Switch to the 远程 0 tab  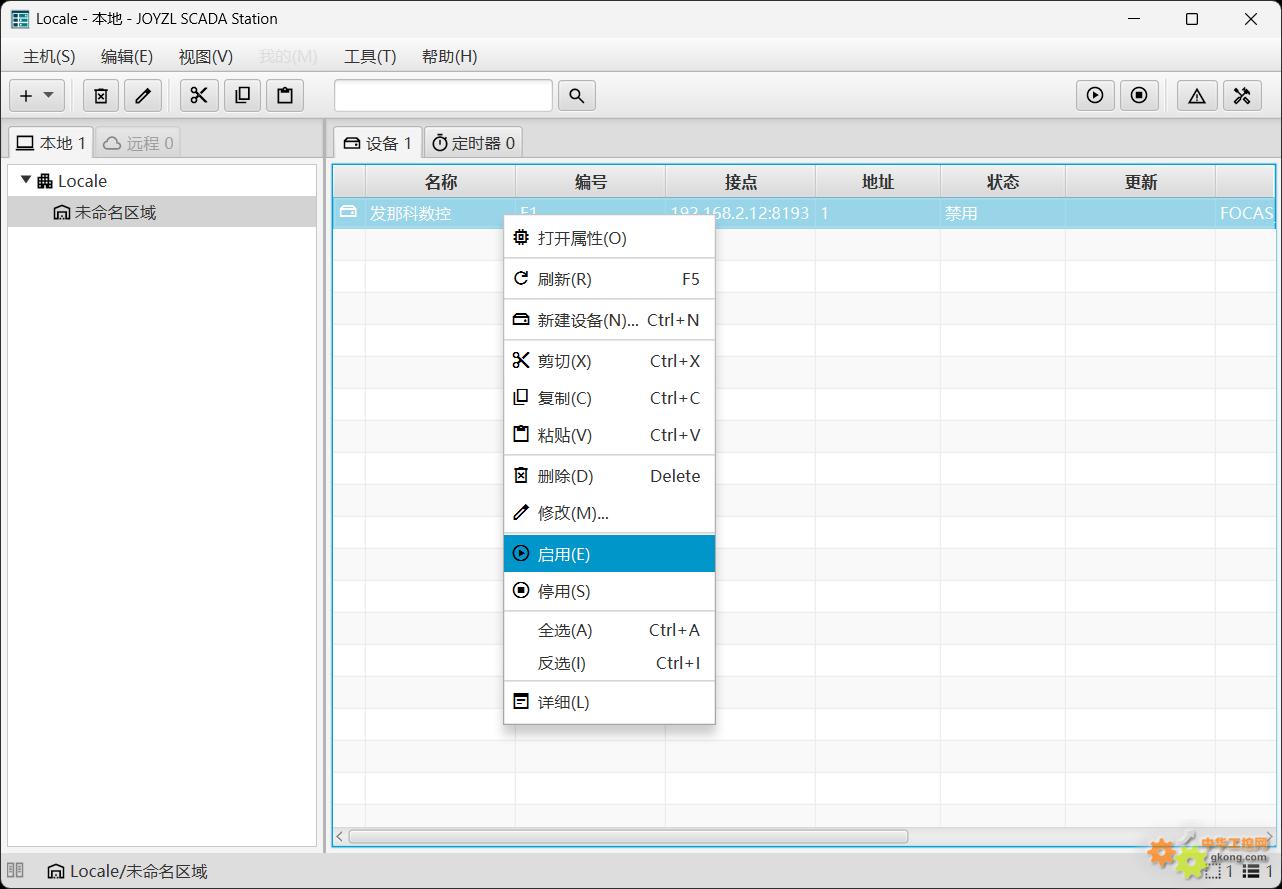(139, 143)
